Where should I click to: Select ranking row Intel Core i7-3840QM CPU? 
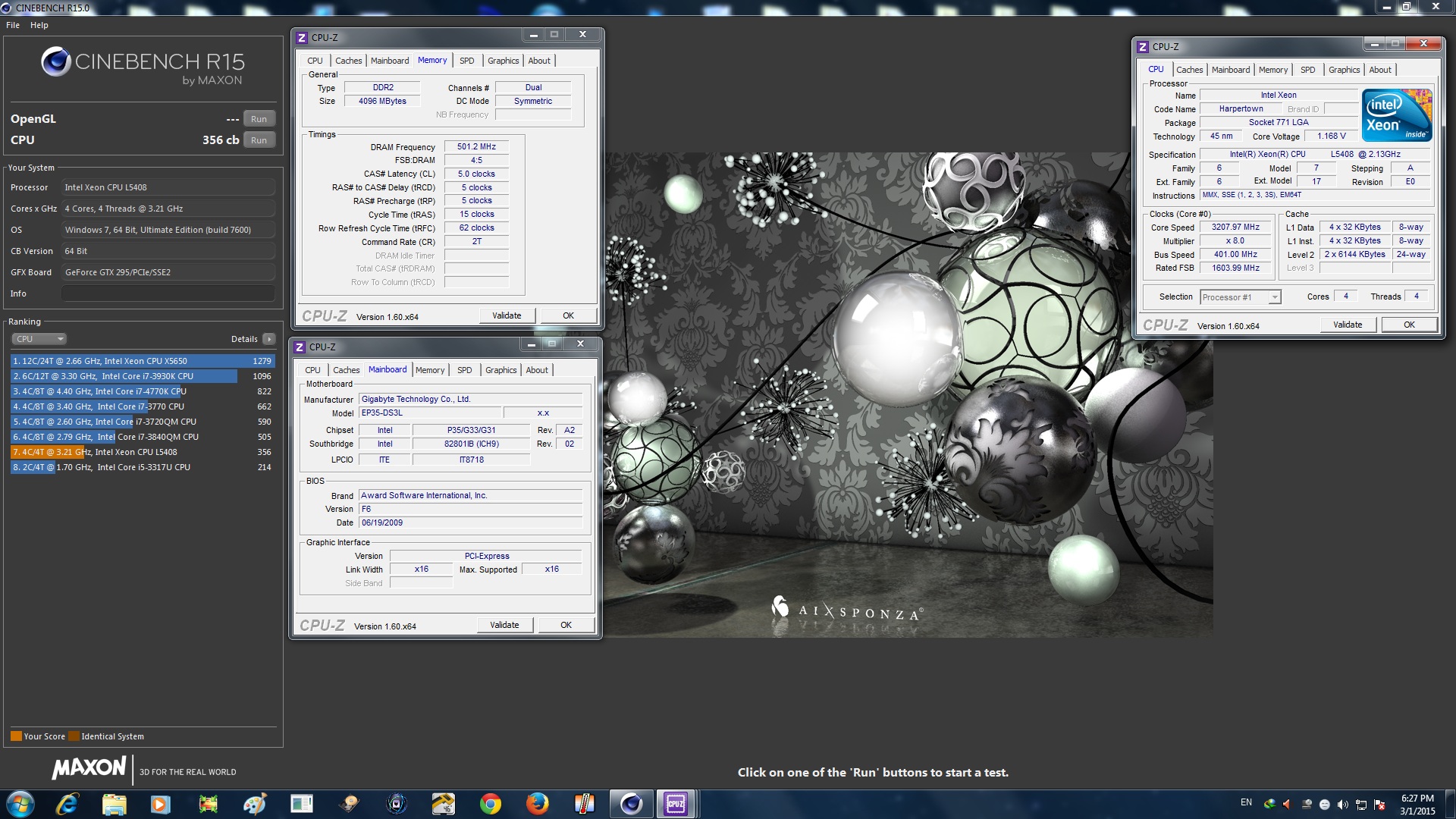tap(143, 437)
